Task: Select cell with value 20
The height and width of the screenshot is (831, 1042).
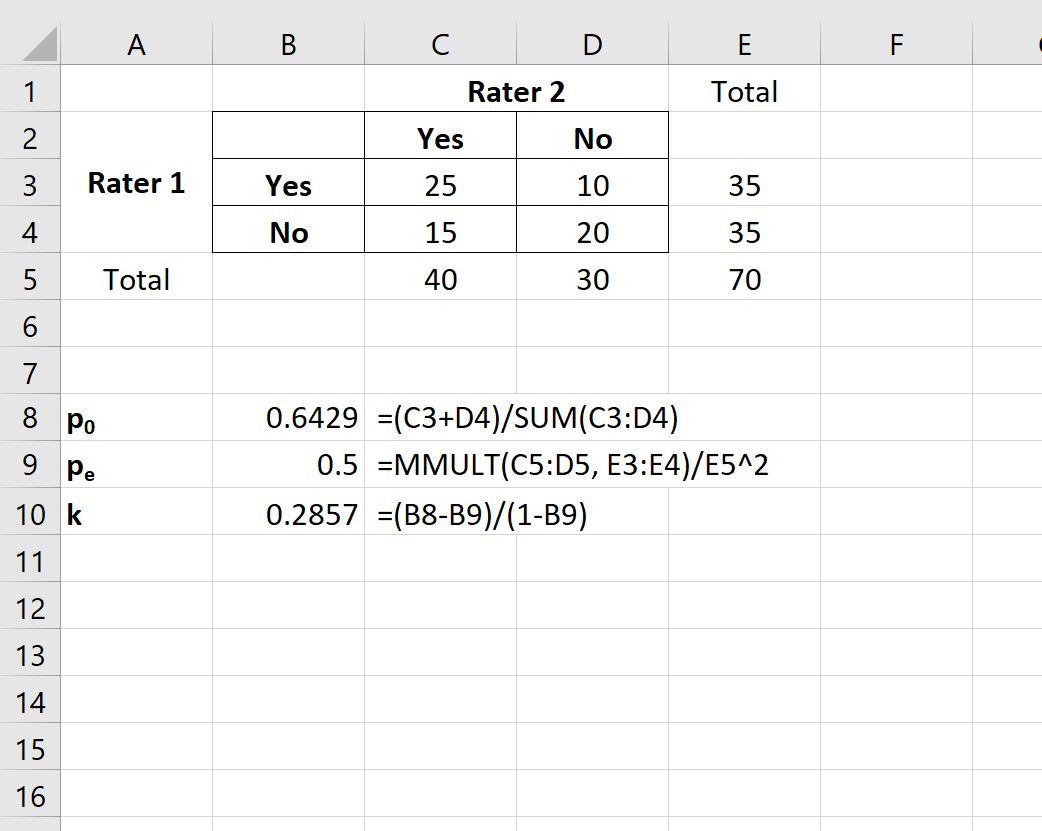Action: pos(592,233)
